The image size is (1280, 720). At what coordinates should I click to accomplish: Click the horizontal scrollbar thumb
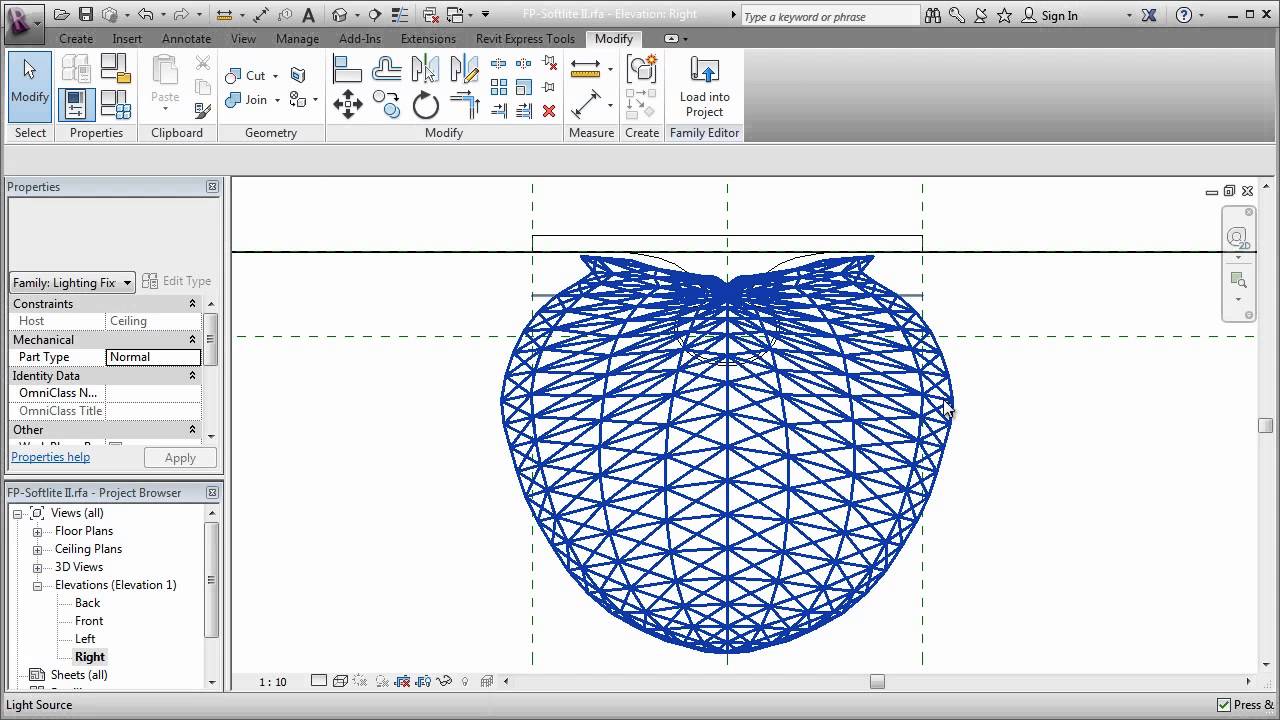coord(877,682)
